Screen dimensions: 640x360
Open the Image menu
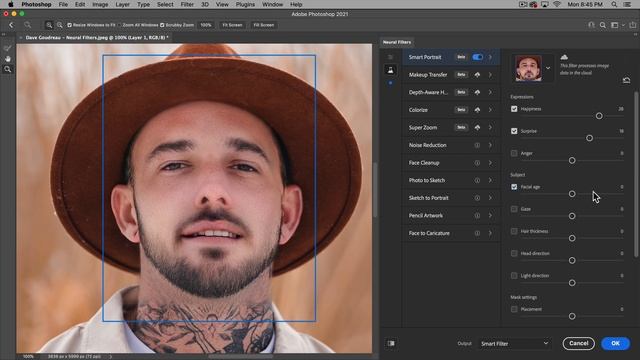(x=100, y=4)
